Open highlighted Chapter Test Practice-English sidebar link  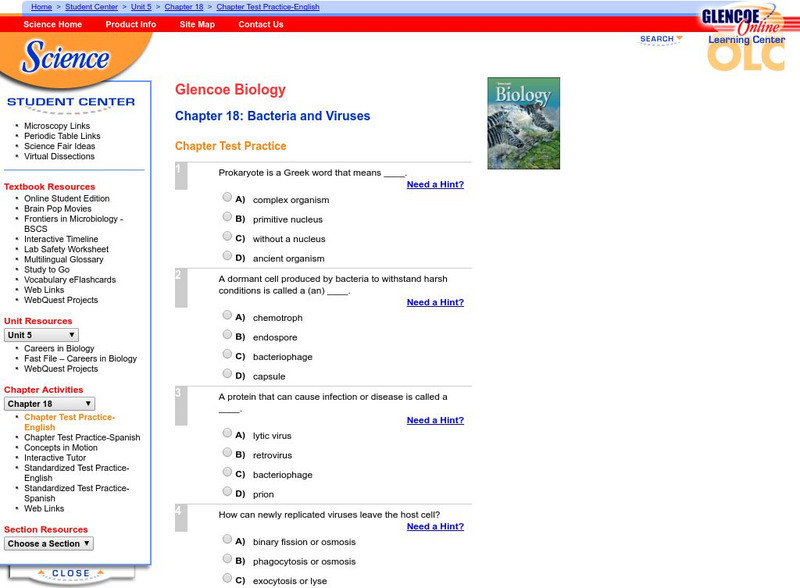70,422
